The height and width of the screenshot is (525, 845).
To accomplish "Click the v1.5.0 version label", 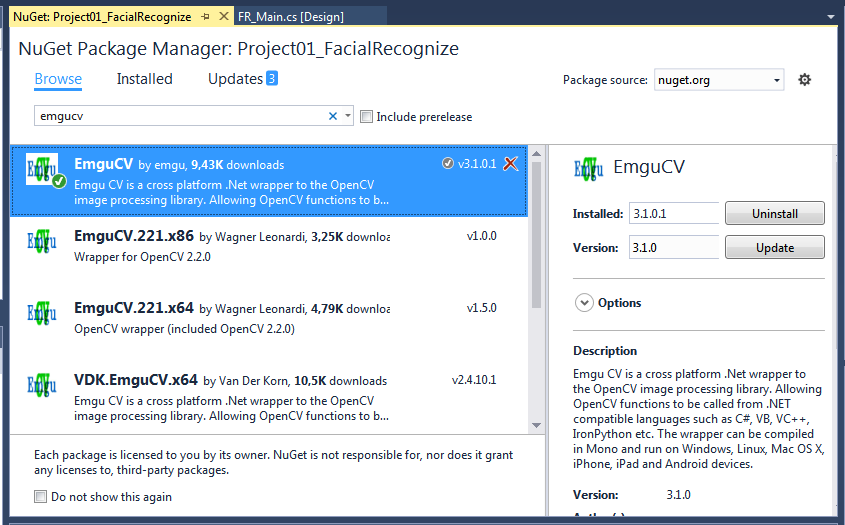I will coord(482,308).
